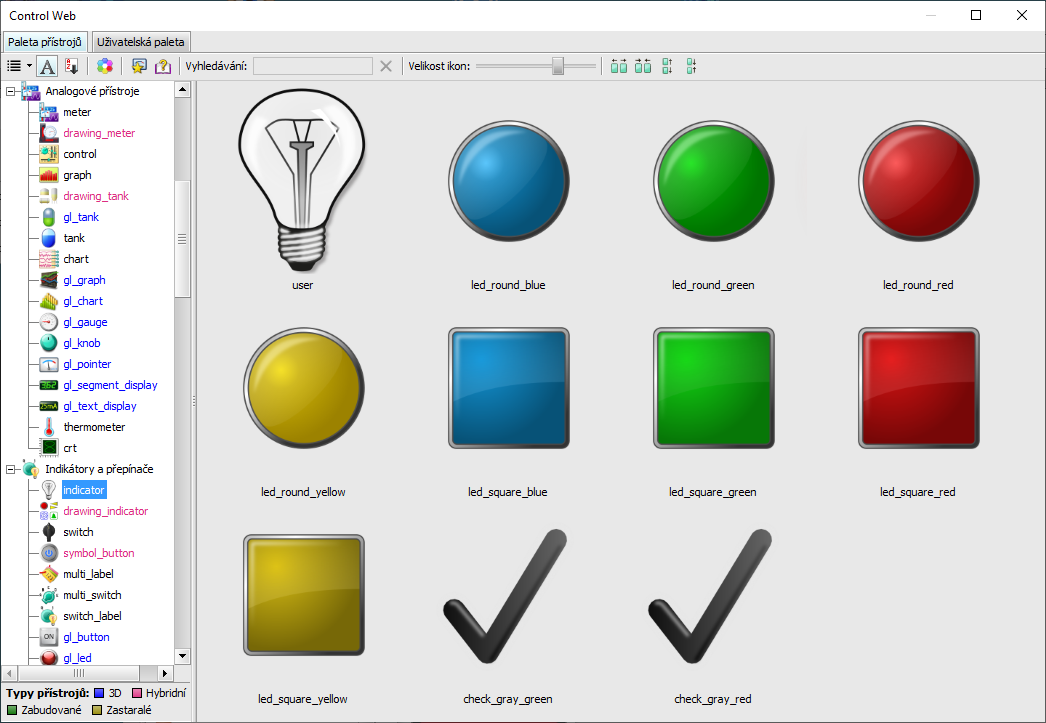Click the Velikost ikon size slider handle
The height and width of the screenshot is (723, 1046).
tap(558, 66)
